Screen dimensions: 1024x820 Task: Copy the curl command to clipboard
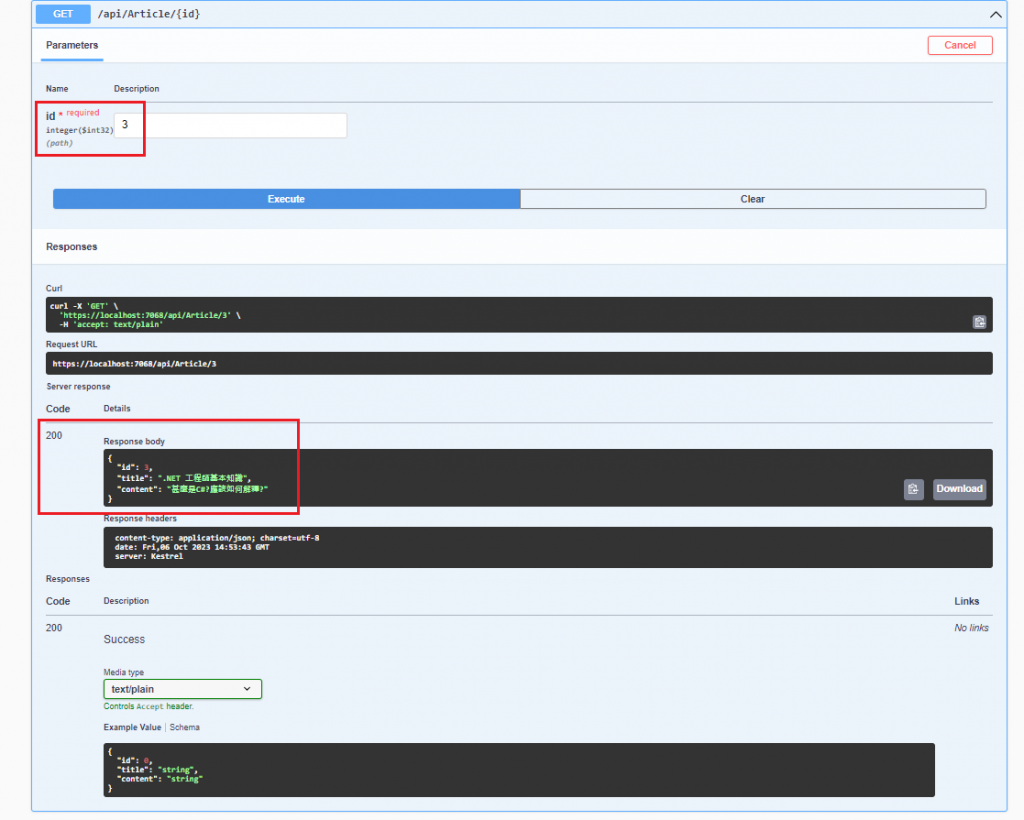click(x=979, y=322)
